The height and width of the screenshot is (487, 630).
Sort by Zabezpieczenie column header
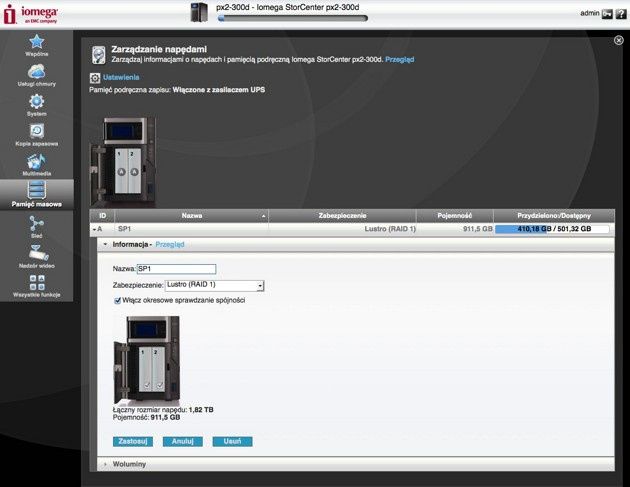(342, 216)
